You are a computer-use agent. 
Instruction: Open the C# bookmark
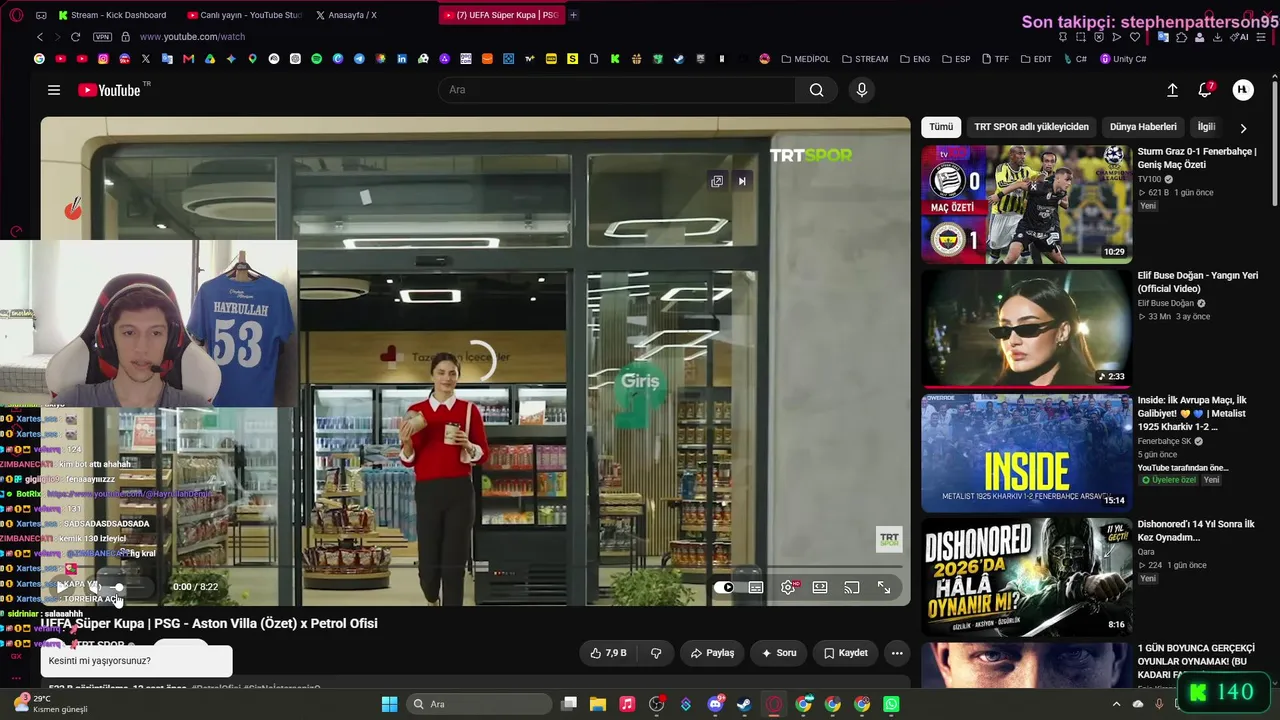click(x=1075, y=59)
